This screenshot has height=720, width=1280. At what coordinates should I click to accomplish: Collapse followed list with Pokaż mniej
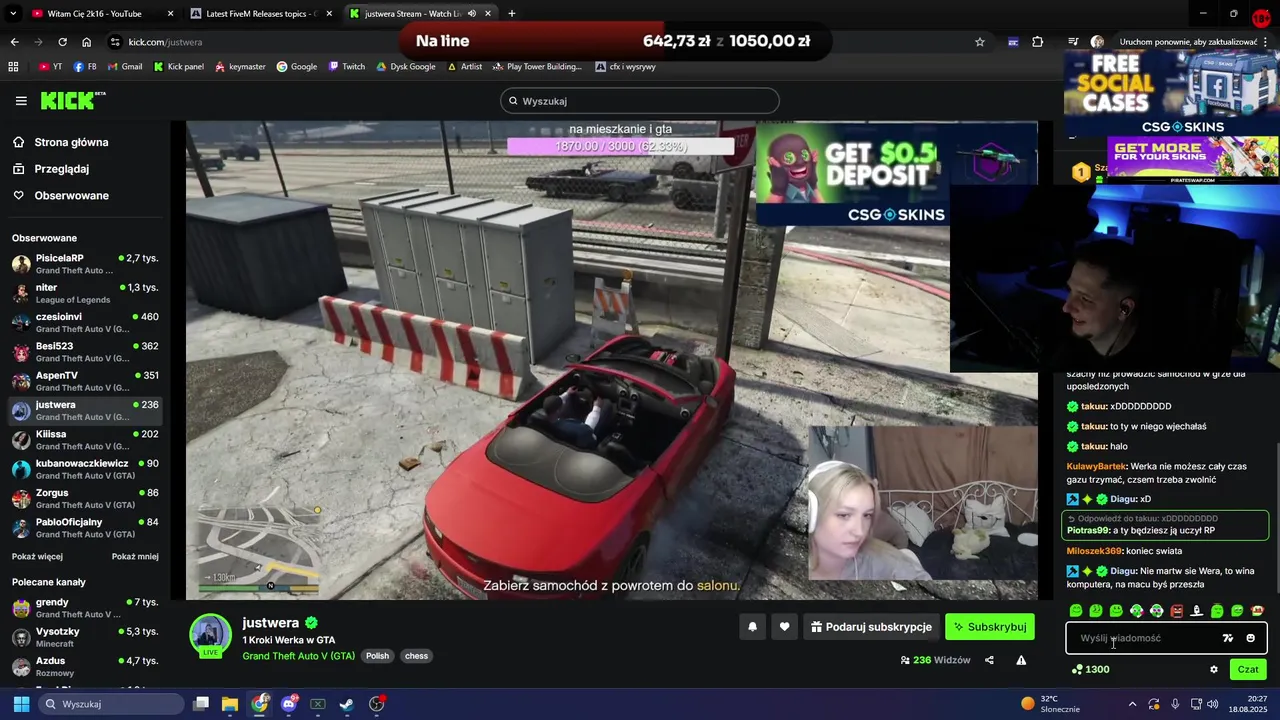(135, 557)
